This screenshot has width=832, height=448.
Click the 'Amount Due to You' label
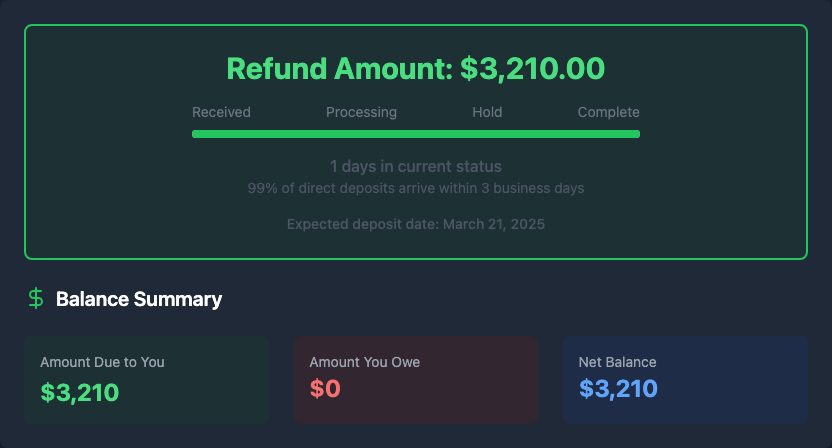coord(102,362)
